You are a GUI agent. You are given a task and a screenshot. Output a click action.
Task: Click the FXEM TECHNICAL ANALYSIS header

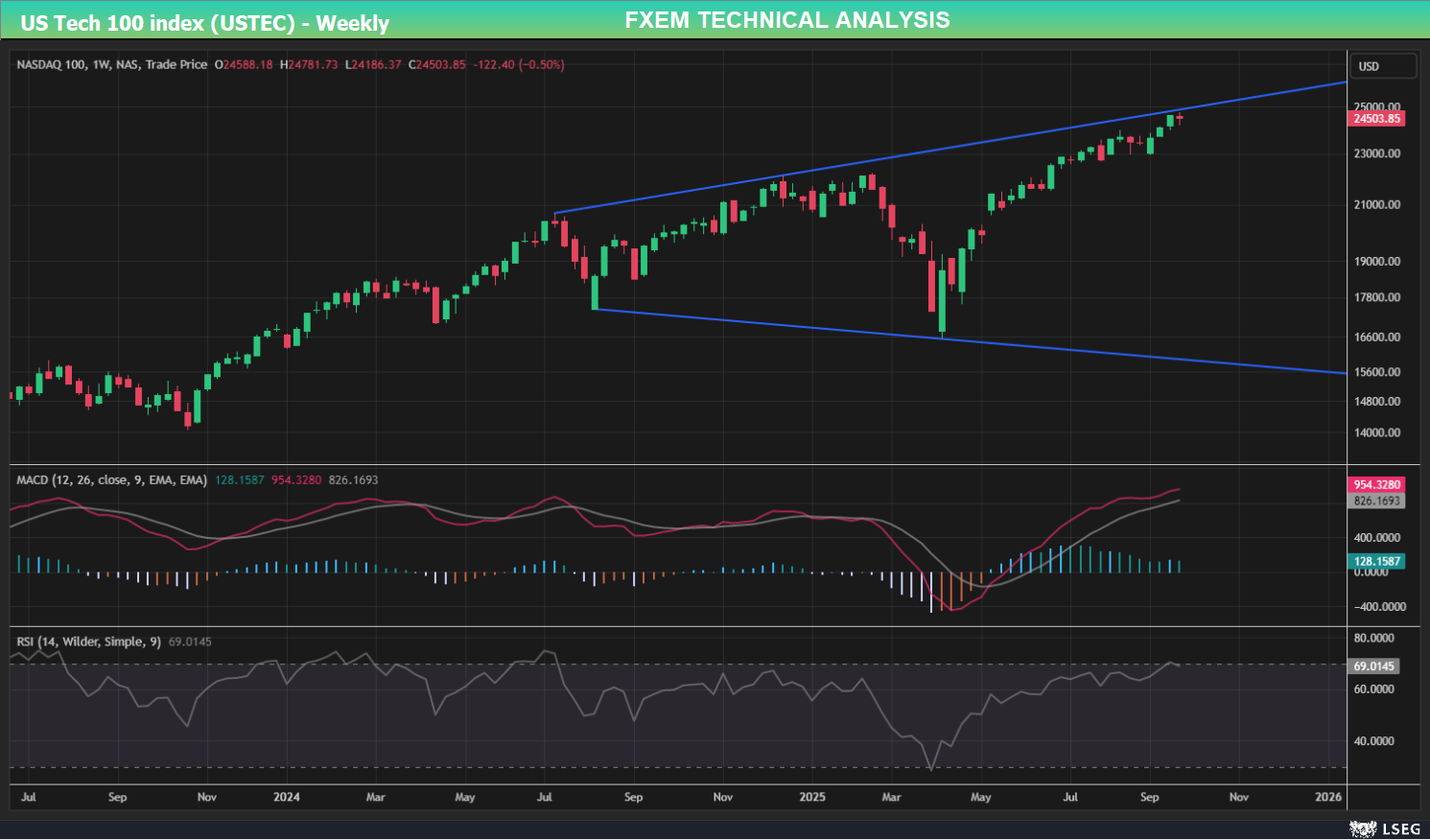point(787,19)
